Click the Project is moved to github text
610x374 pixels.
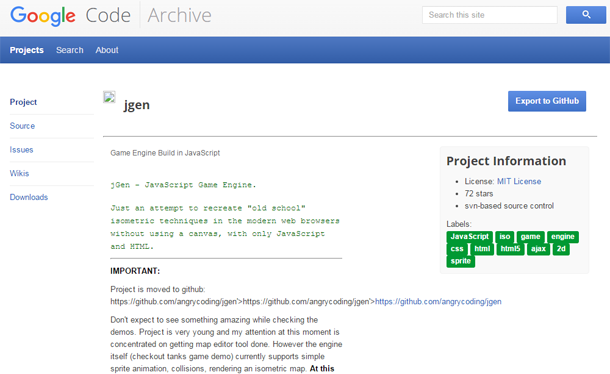(x=158, y=289)
